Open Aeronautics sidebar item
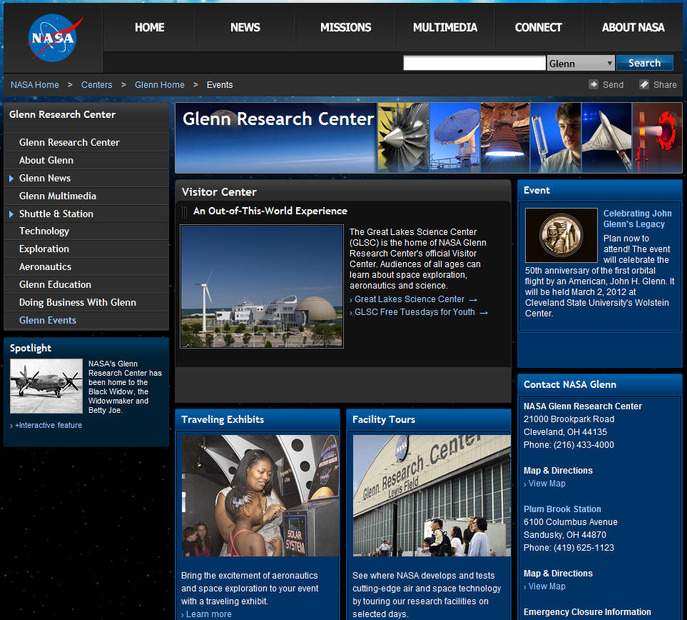Screen dimensions: 687x620 coord(45,267)
